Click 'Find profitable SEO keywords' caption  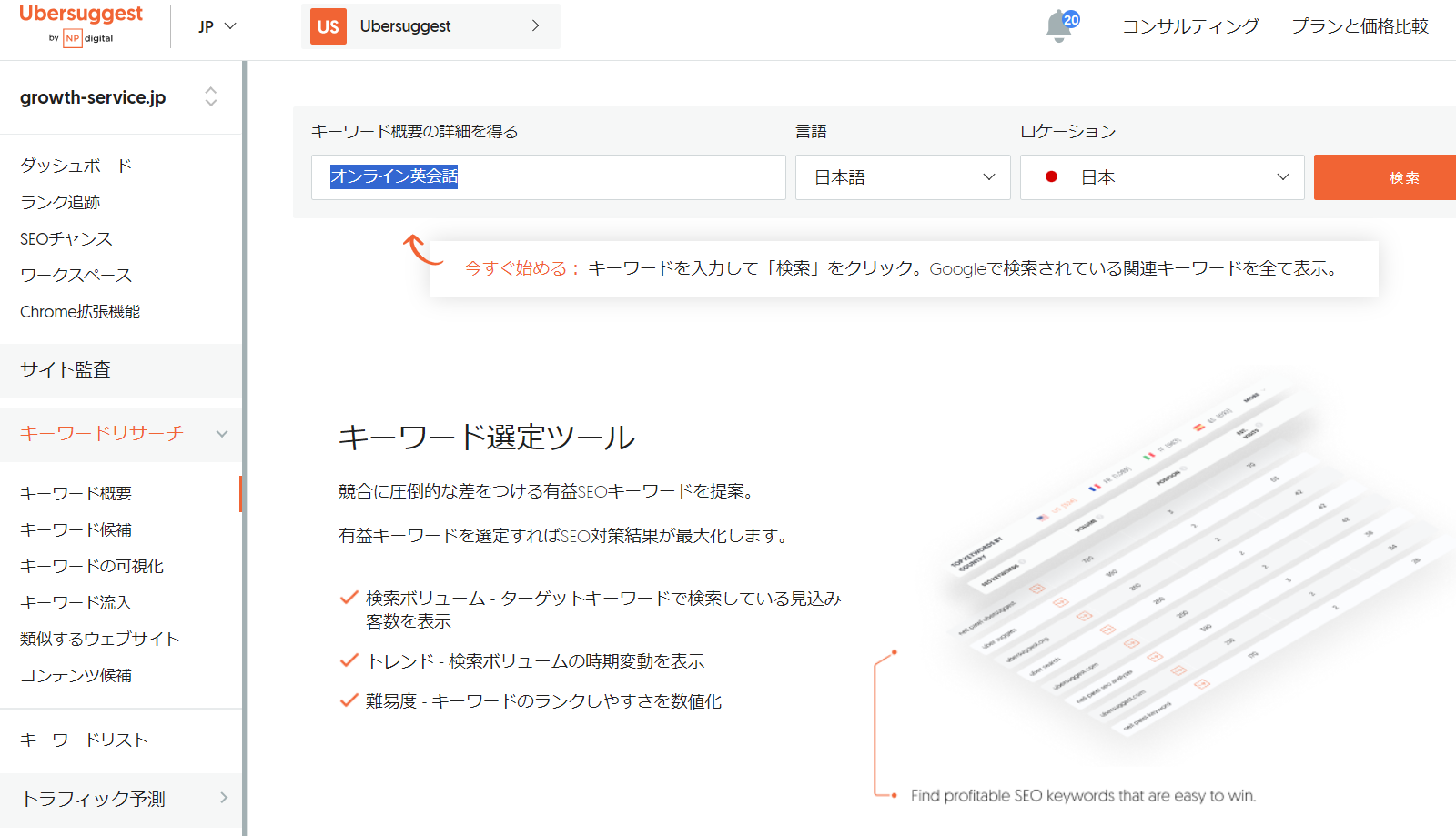click(x=1083, y=796)
